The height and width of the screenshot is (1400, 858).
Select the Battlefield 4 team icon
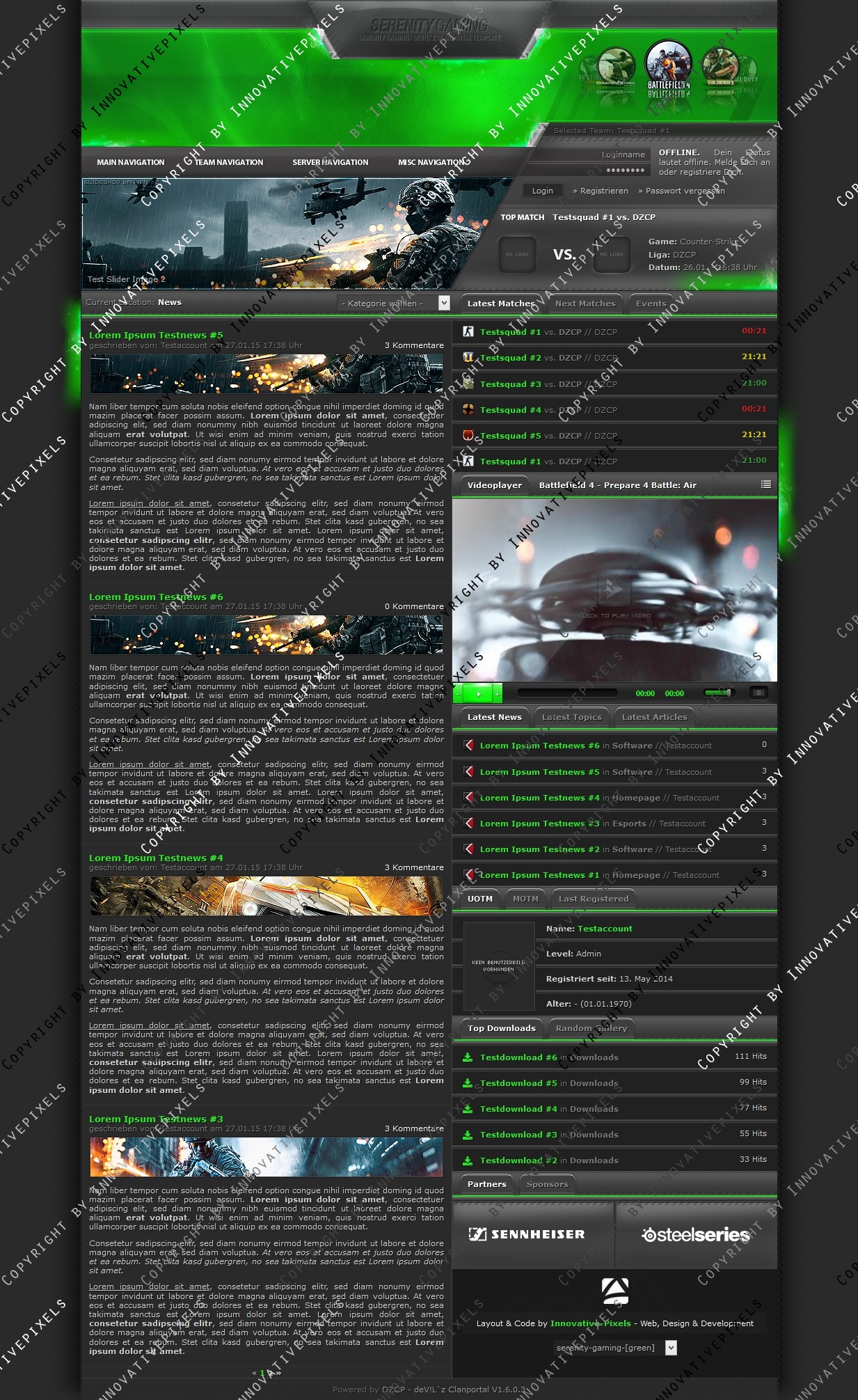pyautogui.click(x=668, y=65)
